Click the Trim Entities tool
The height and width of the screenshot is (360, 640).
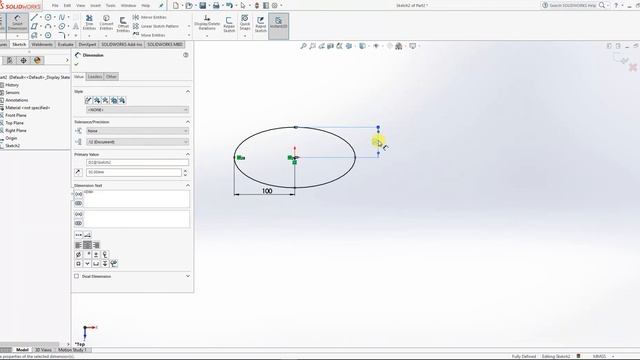[89, 23]
